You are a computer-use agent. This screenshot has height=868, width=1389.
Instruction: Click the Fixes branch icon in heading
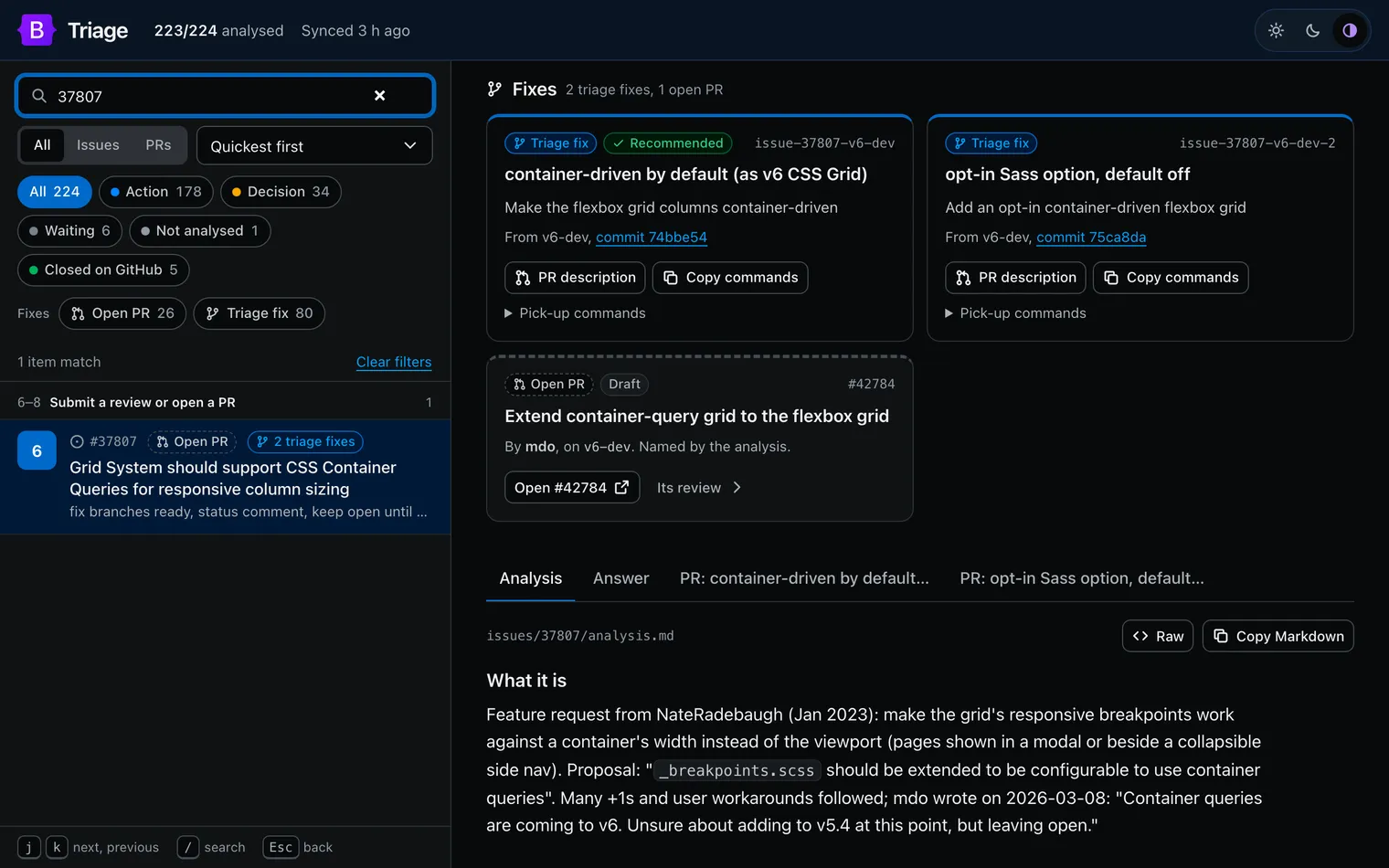pyautogui.click(x=494, y=89)
